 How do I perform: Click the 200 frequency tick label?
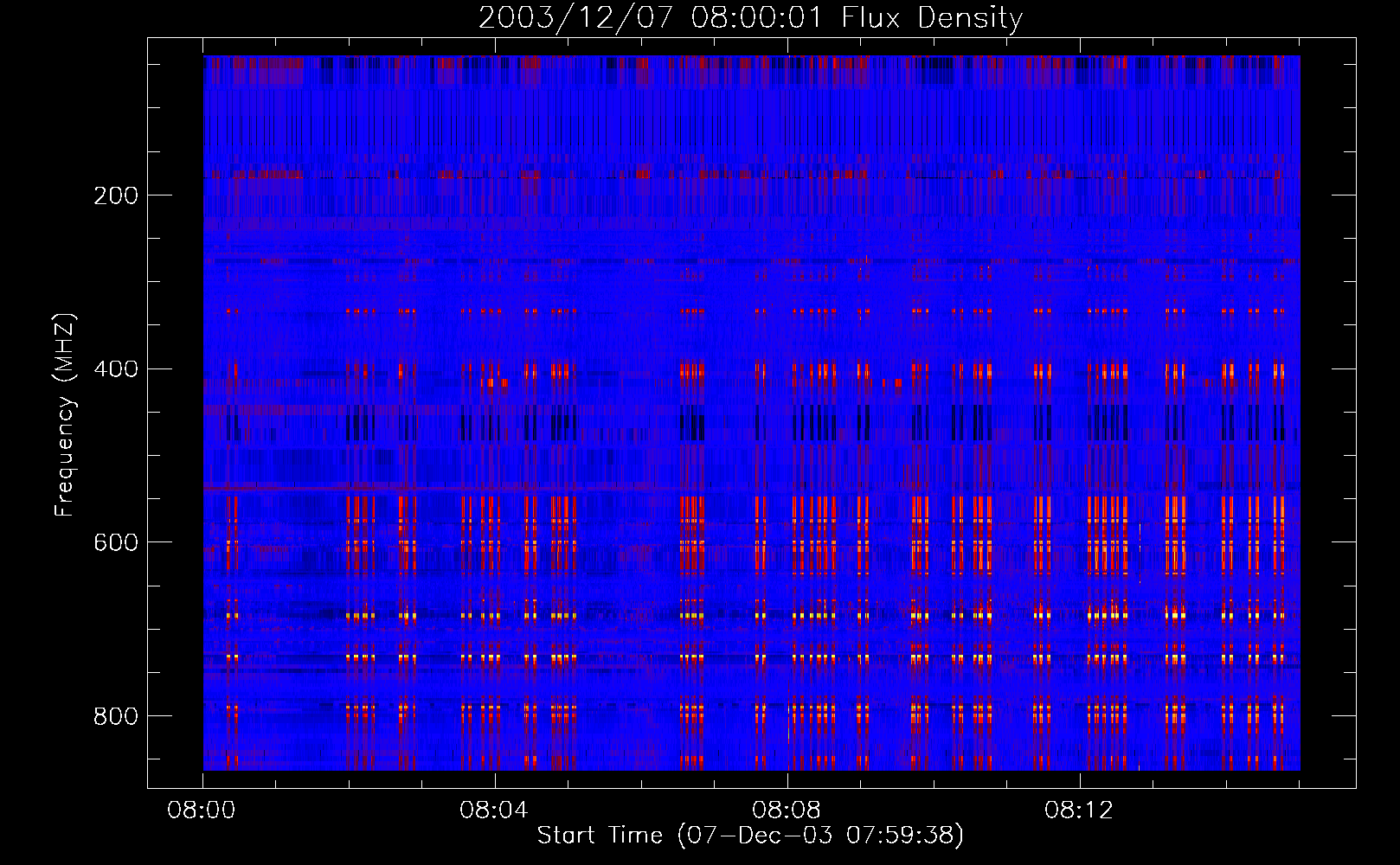[x=116, y=195]
